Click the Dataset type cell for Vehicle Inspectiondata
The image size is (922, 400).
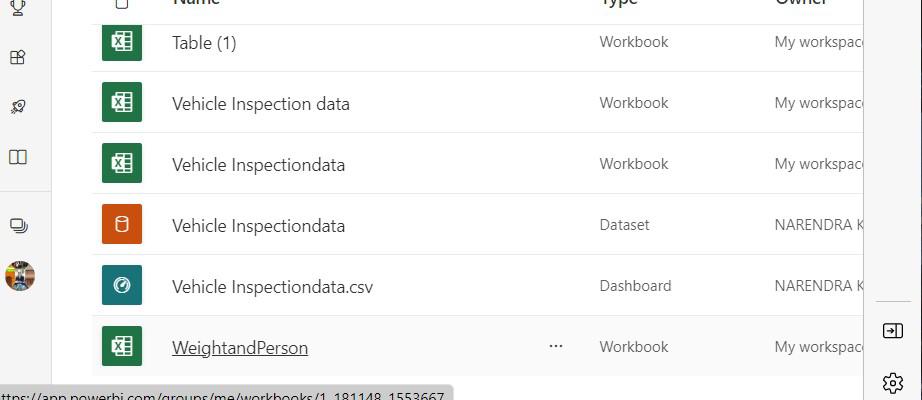point(624,225)
